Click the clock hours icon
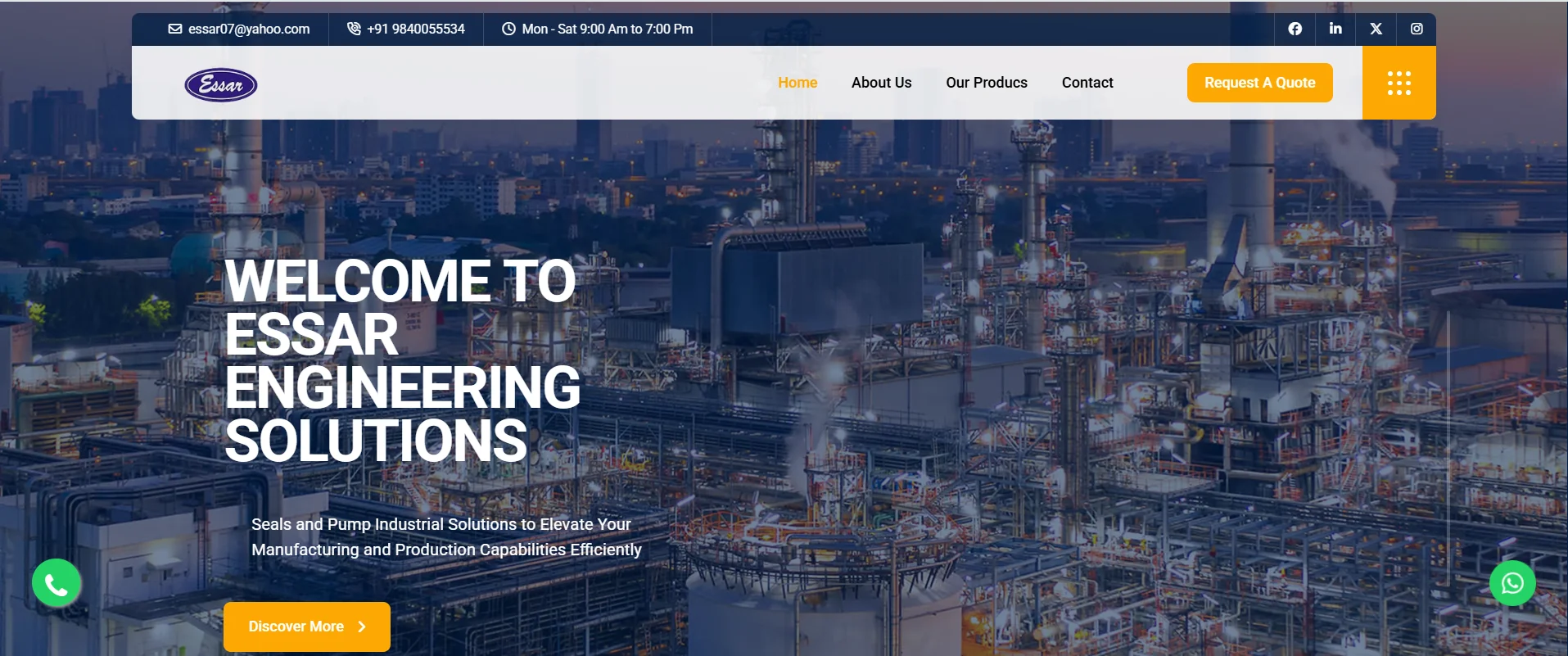The image size is (1568, 656). (508, 29)
